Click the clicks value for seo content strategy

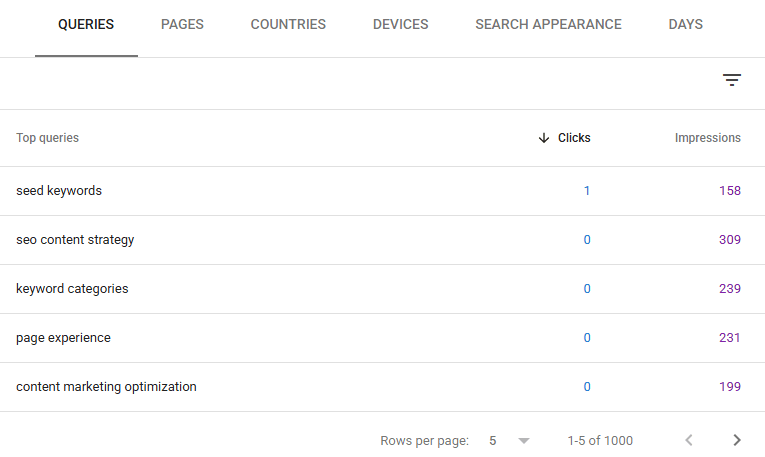pos(587,240)
